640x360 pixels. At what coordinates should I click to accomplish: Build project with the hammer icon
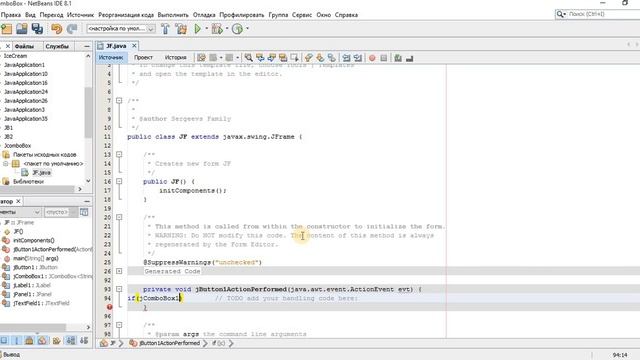pyautogui.click(x=165, y=29)
